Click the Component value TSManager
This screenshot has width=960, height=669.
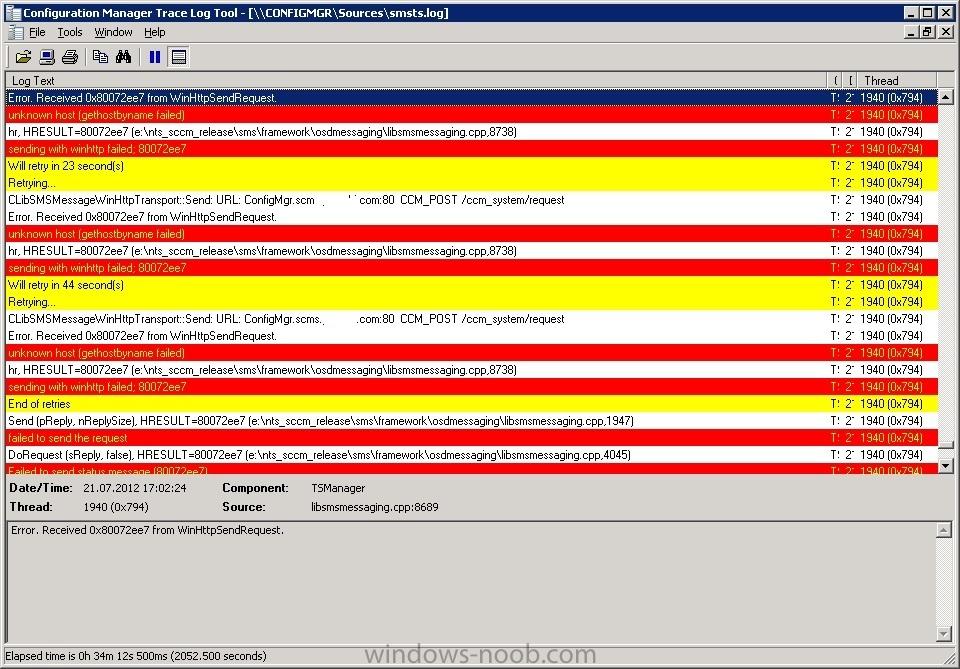[338, 488]
